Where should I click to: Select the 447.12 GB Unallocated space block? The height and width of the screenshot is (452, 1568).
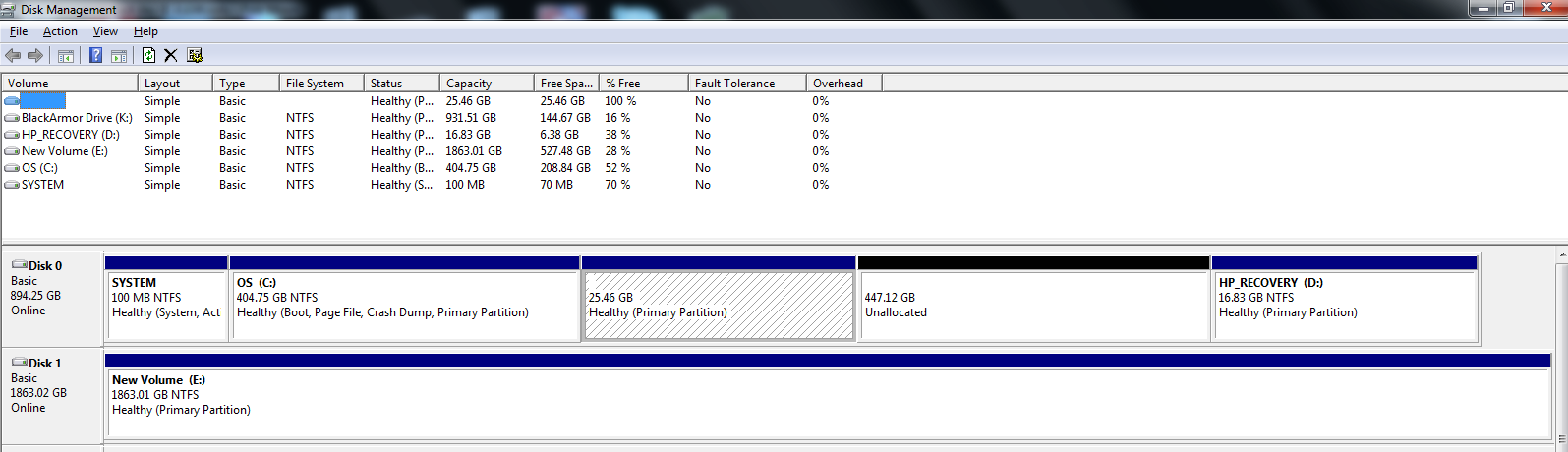1033,306
